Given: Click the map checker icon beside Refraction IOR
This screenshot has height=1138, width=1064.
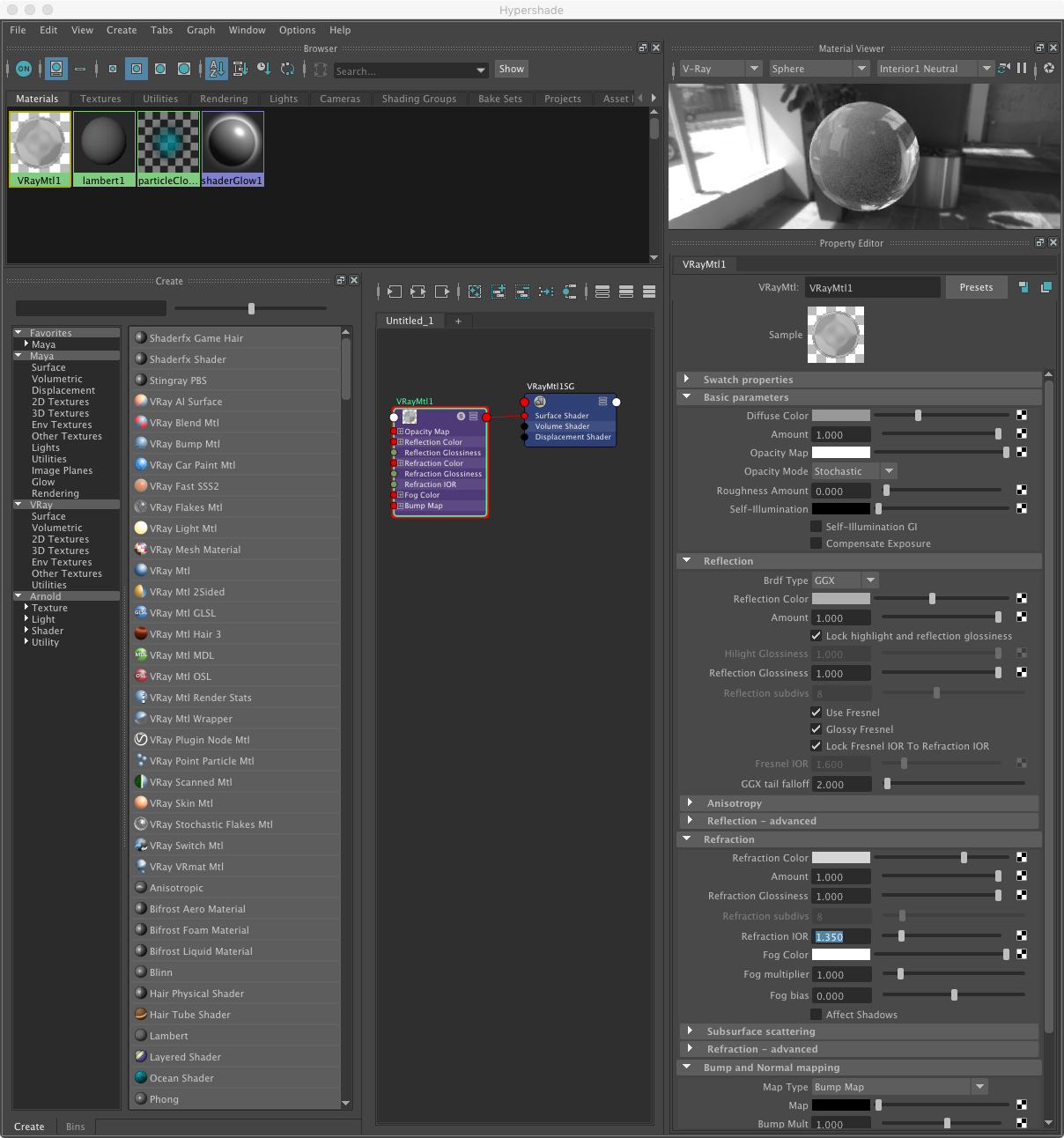Looking at the screenshot, I should pyautogui.click(x=1022, y=935).
